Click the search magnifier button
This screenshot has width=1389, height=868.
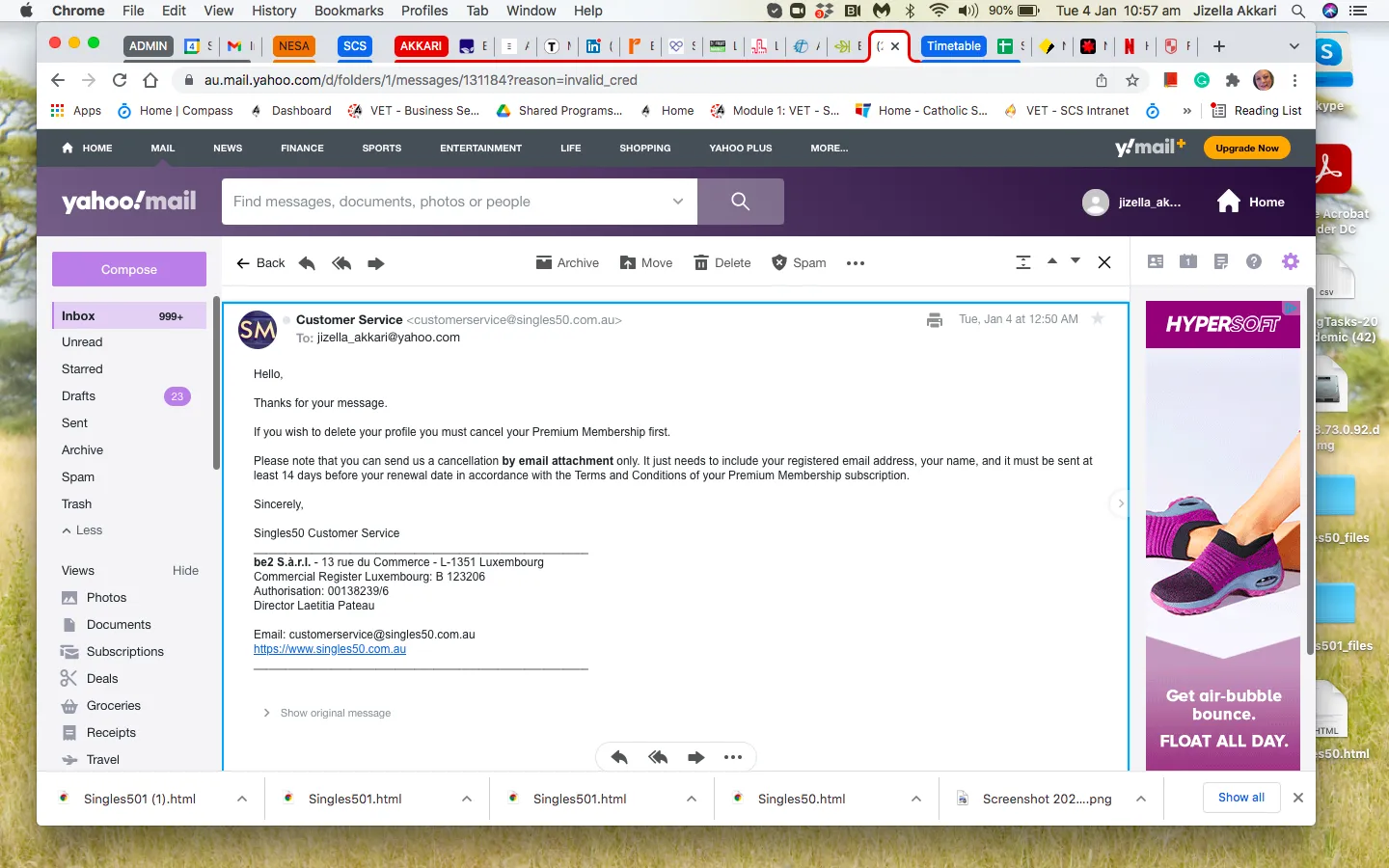point(741,202)
